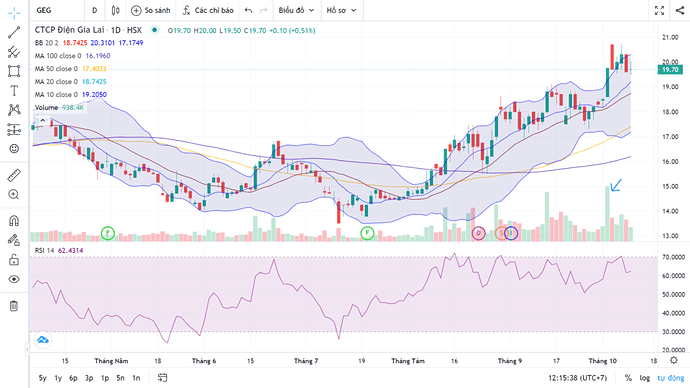Image resolution: width=690 pixels, height=388 pixels.
Task: Expand the Hồ sơ dropdown
Action: (x=341, y=10)
